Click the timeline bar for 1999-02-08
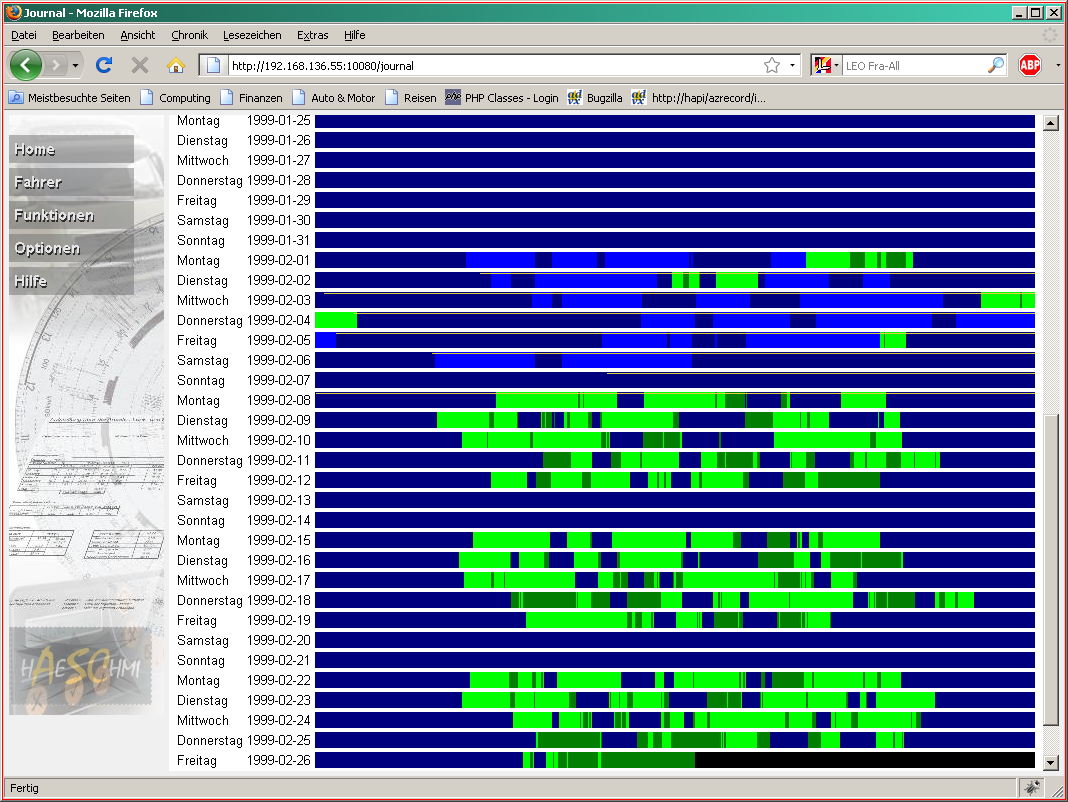Viewport: 1068px width, 802px height. coord(674,400)
